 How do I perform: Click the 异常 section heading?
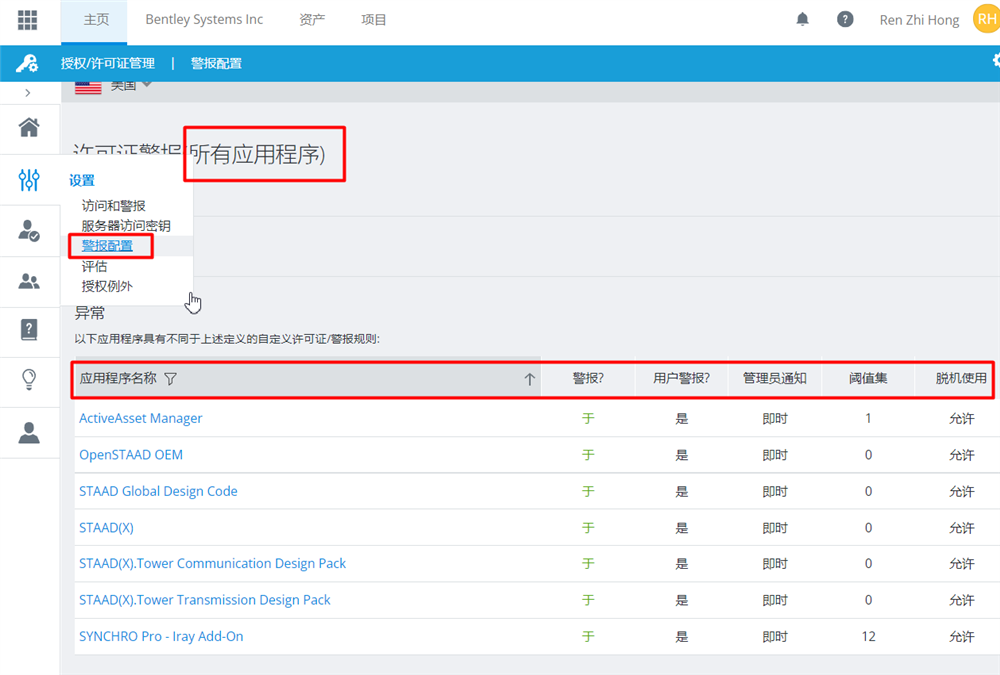click(x=89, y=313)
